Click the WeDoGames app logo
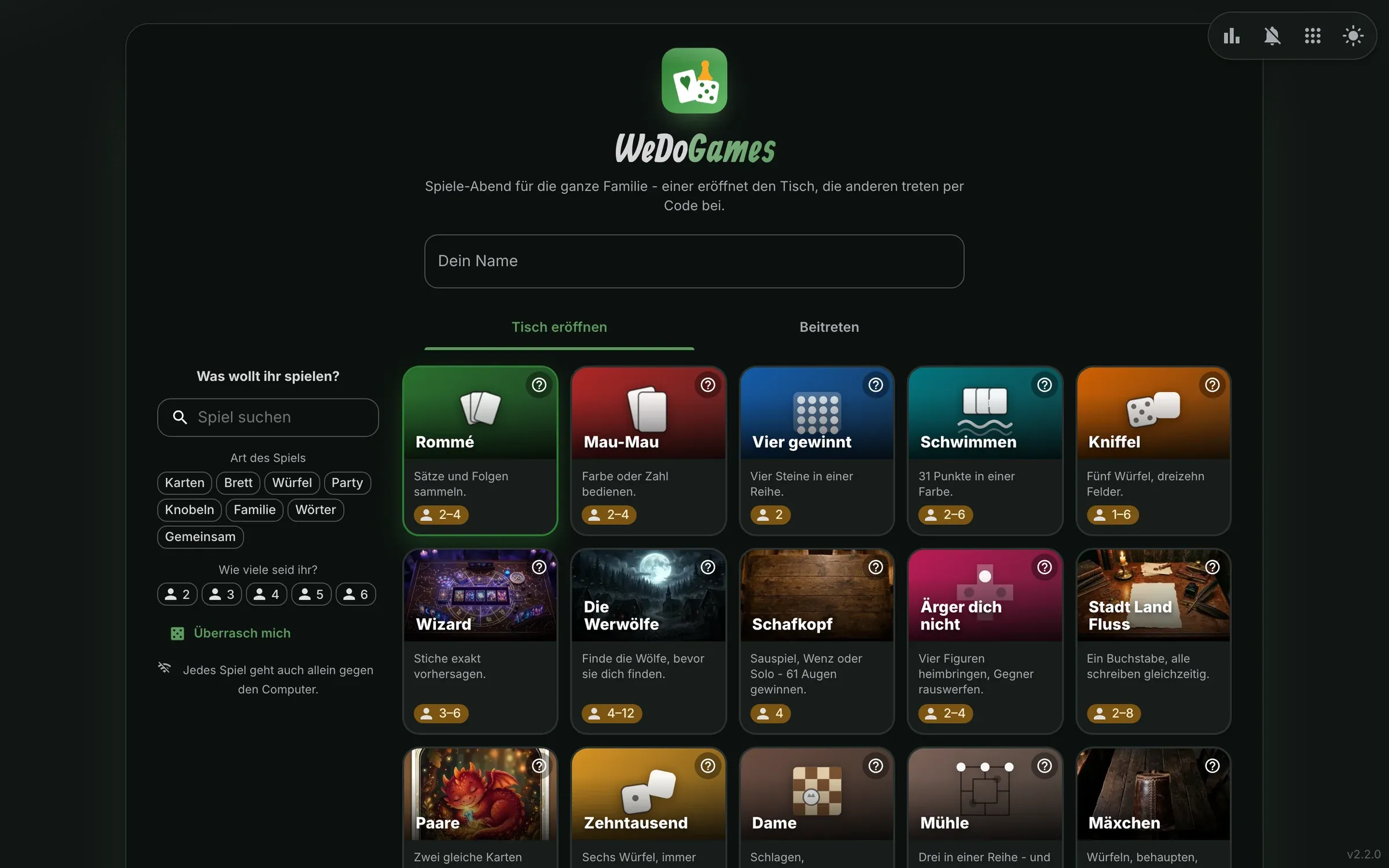The image size is (1389, 868). pos(694,80)
